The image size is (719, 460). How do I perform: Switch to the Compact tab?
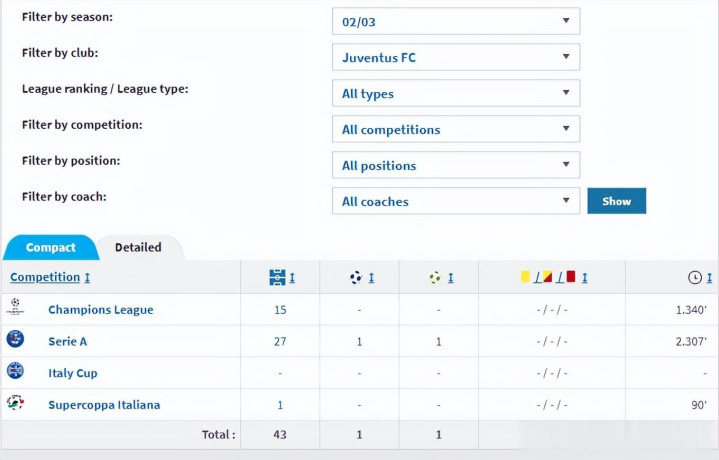(50, 247)
